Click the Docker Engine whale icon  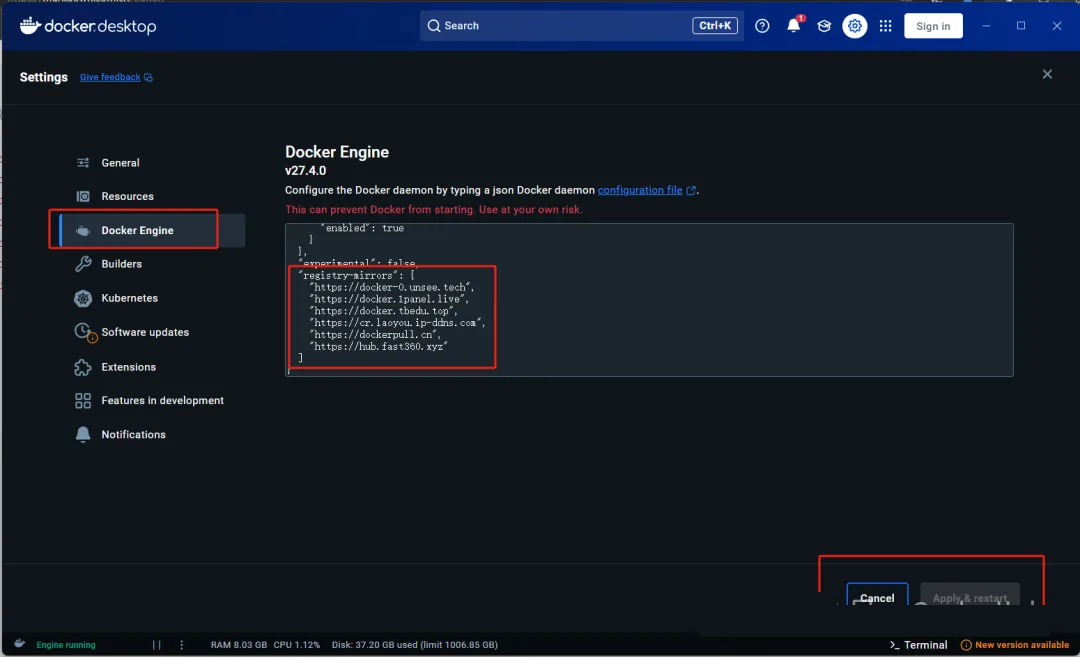83,231
